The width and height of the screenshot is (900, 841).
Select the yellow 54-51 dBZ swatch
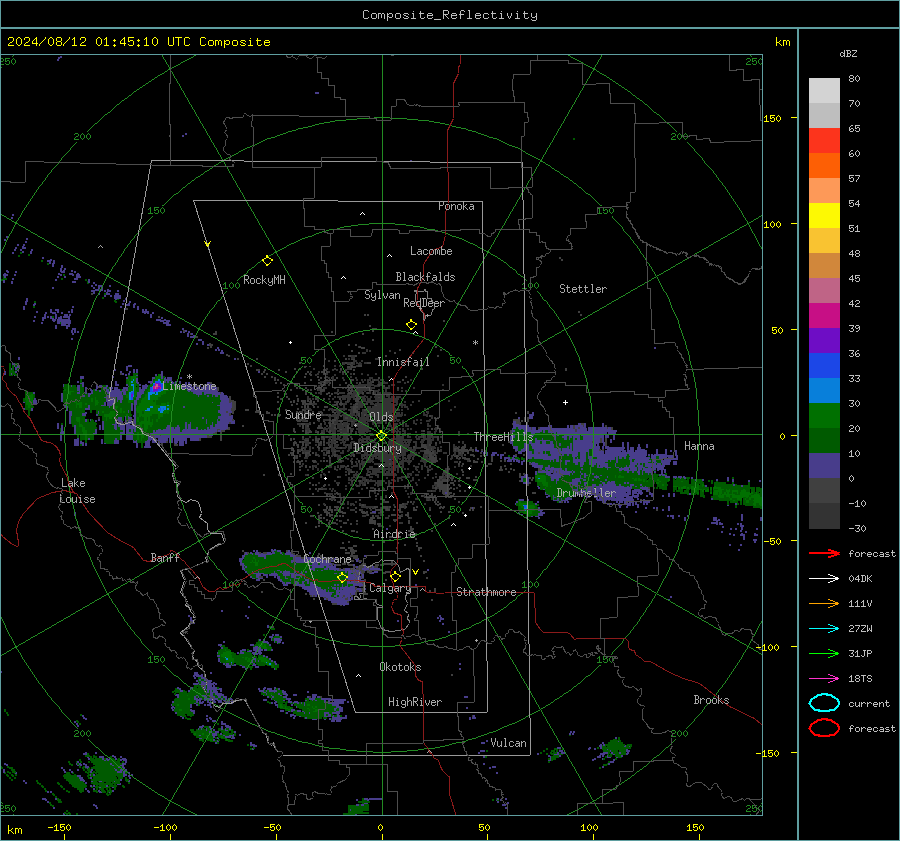click(x=824, y=216)
